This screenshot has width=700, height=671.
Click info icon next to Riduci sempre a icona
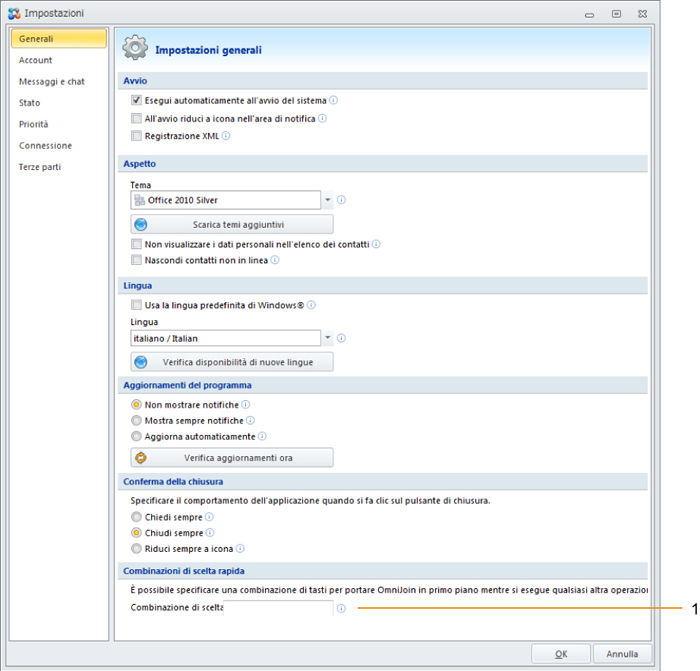(x=240, y=549)
